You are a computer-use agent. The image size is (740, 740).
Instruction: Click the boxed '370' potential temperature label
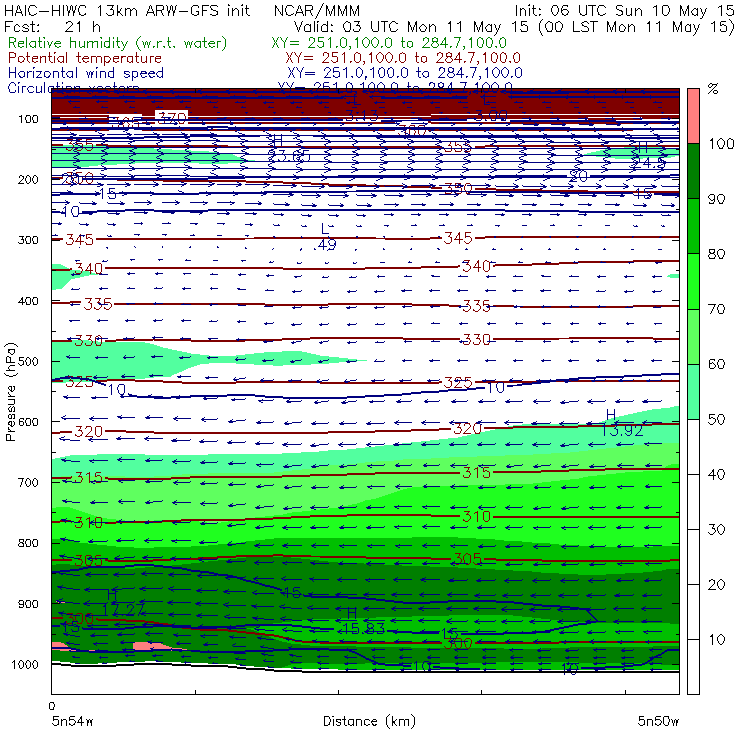click(172, 118)
